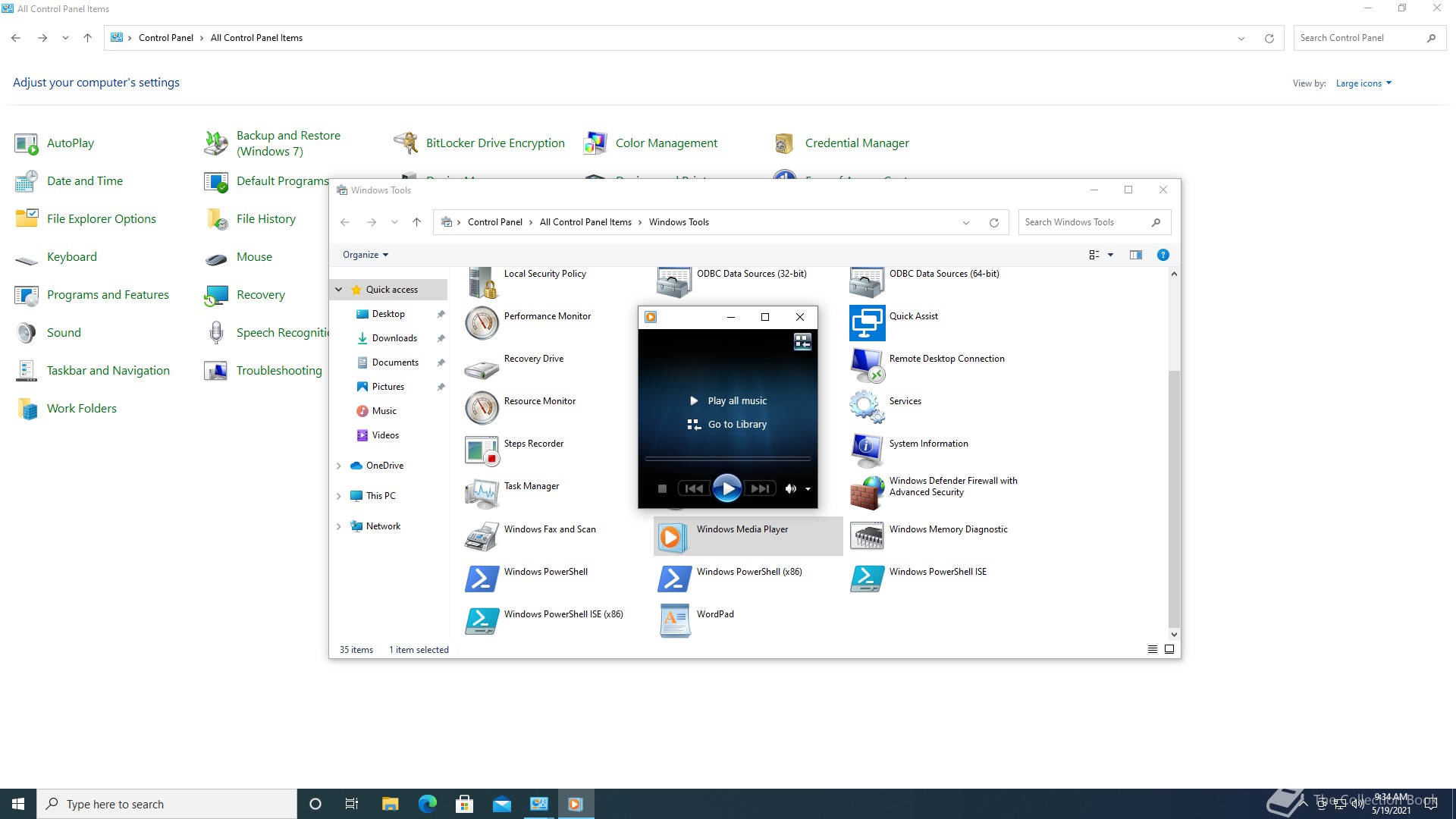The height and width of the screenshot is (819, 1456).
Task: Launch Resource Monitor
Action: 522,408
